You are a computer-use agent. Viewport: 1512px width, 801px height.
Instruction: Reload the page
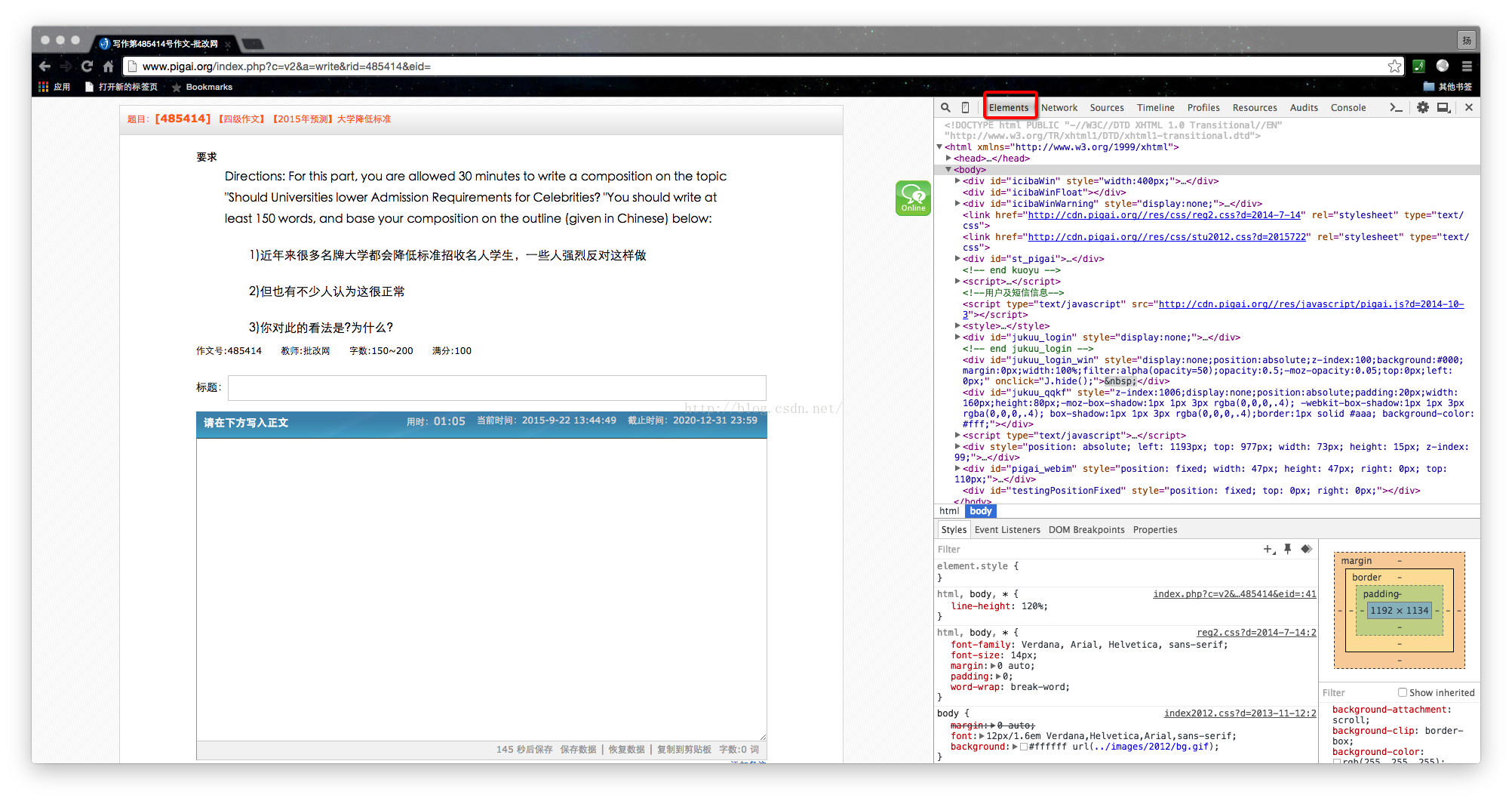pos(87,66)
